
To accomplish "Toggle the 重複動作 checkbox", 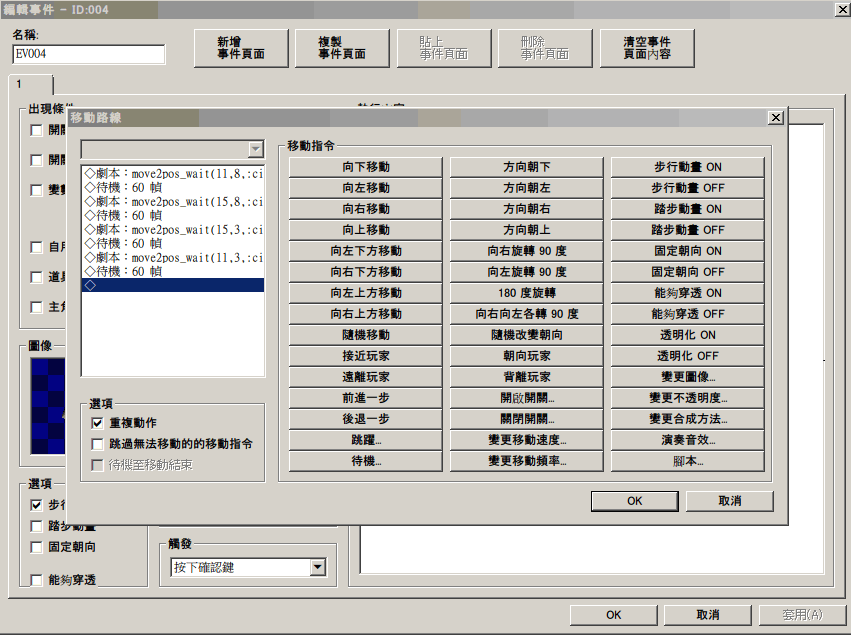I will coord(97,423).
